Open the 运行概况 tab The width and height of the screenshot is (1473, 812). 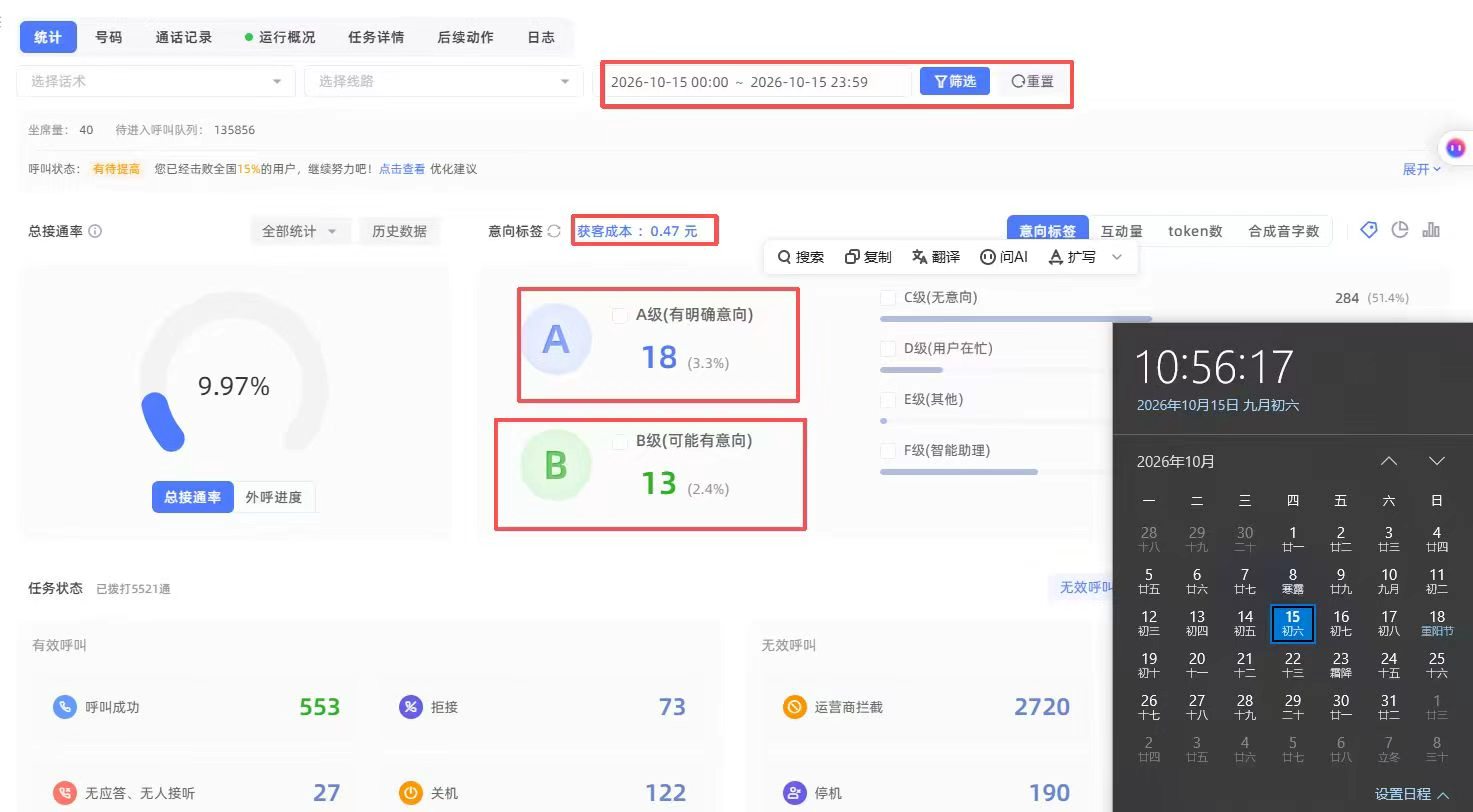[279, 37]
